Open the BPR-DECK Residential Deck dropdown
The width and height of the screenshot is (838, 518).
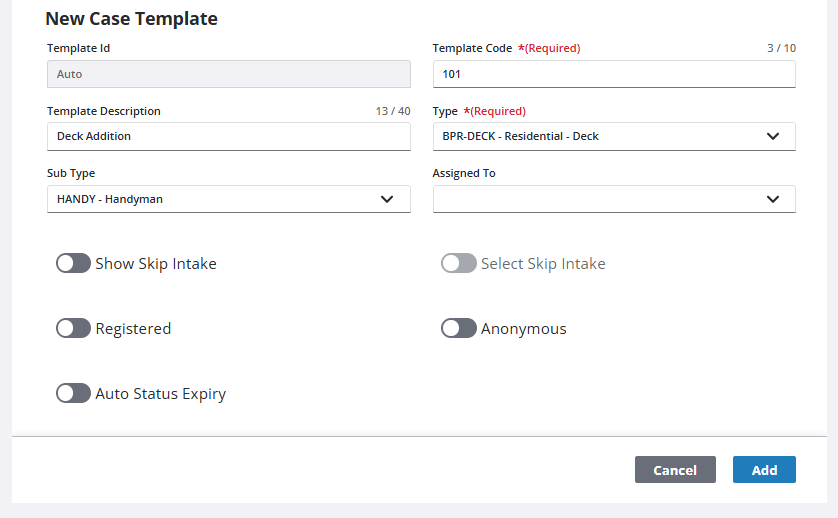click(614, 136)
